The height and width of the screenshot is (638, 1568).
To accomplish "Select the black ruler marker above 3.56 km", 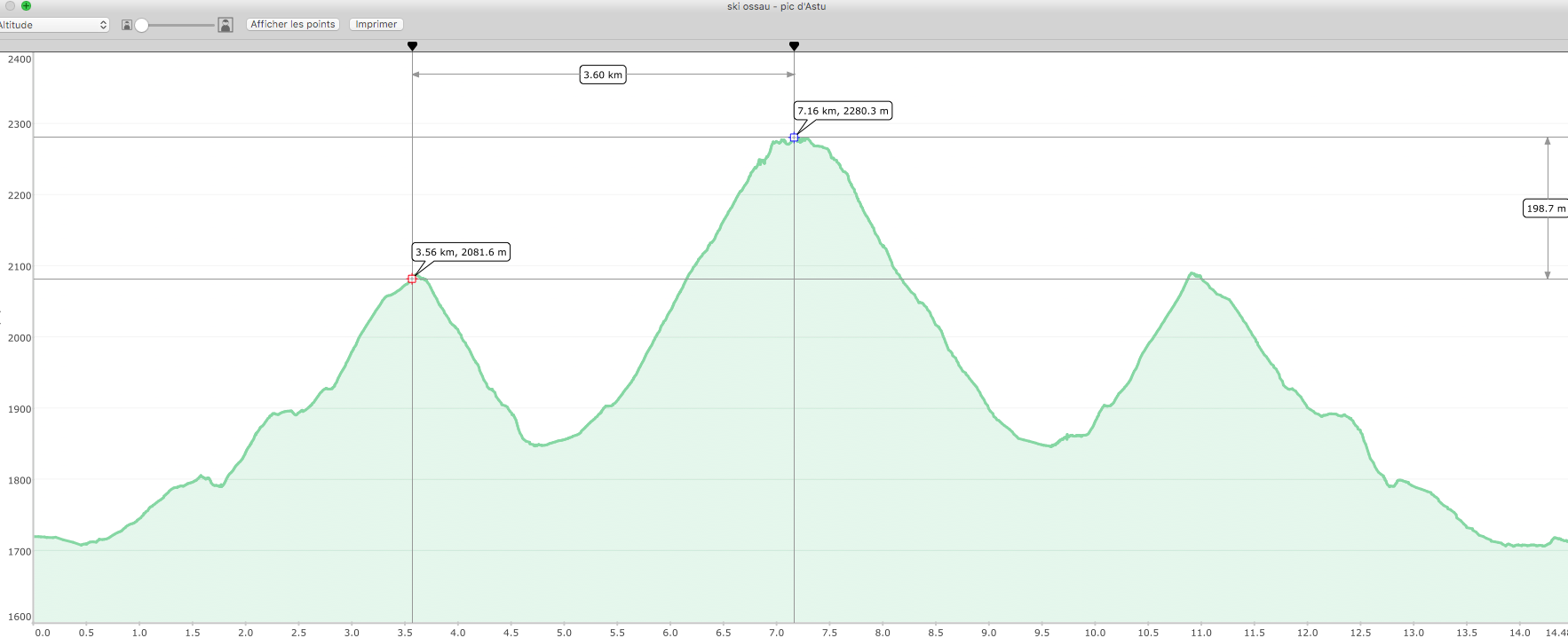I will (x=412, y=46).
